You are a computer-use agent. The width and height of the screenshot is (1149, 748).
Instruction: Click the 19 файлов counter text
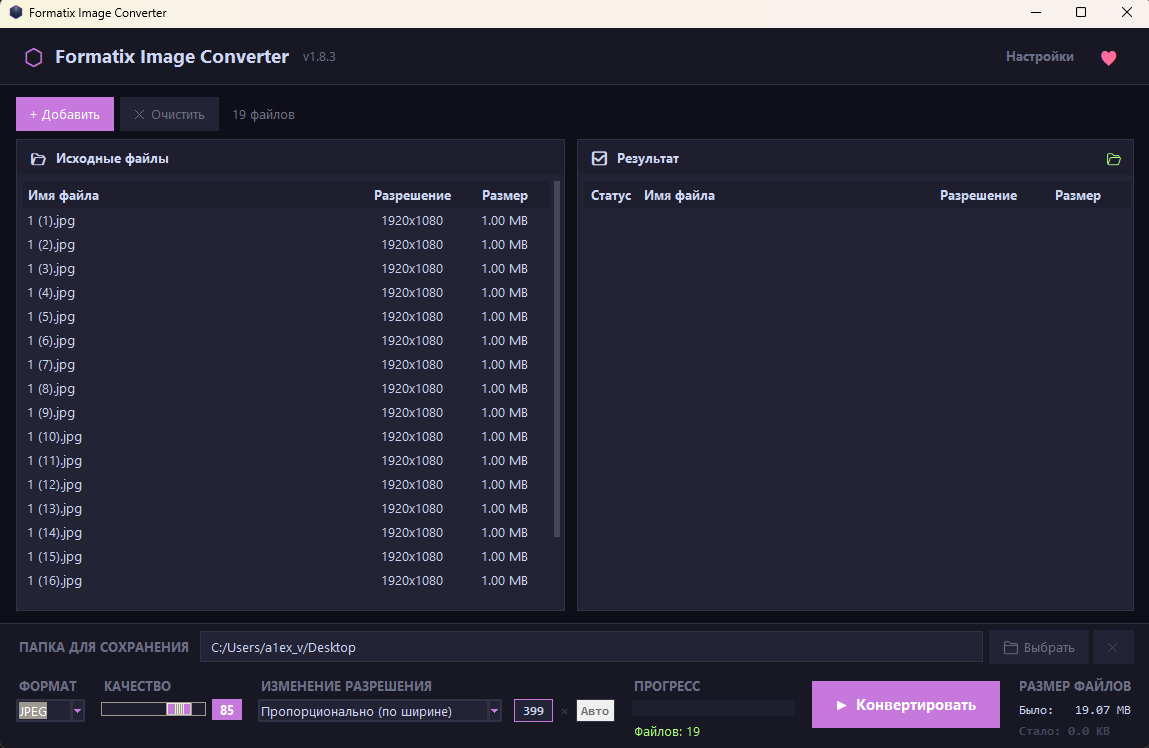pos(263,114)
